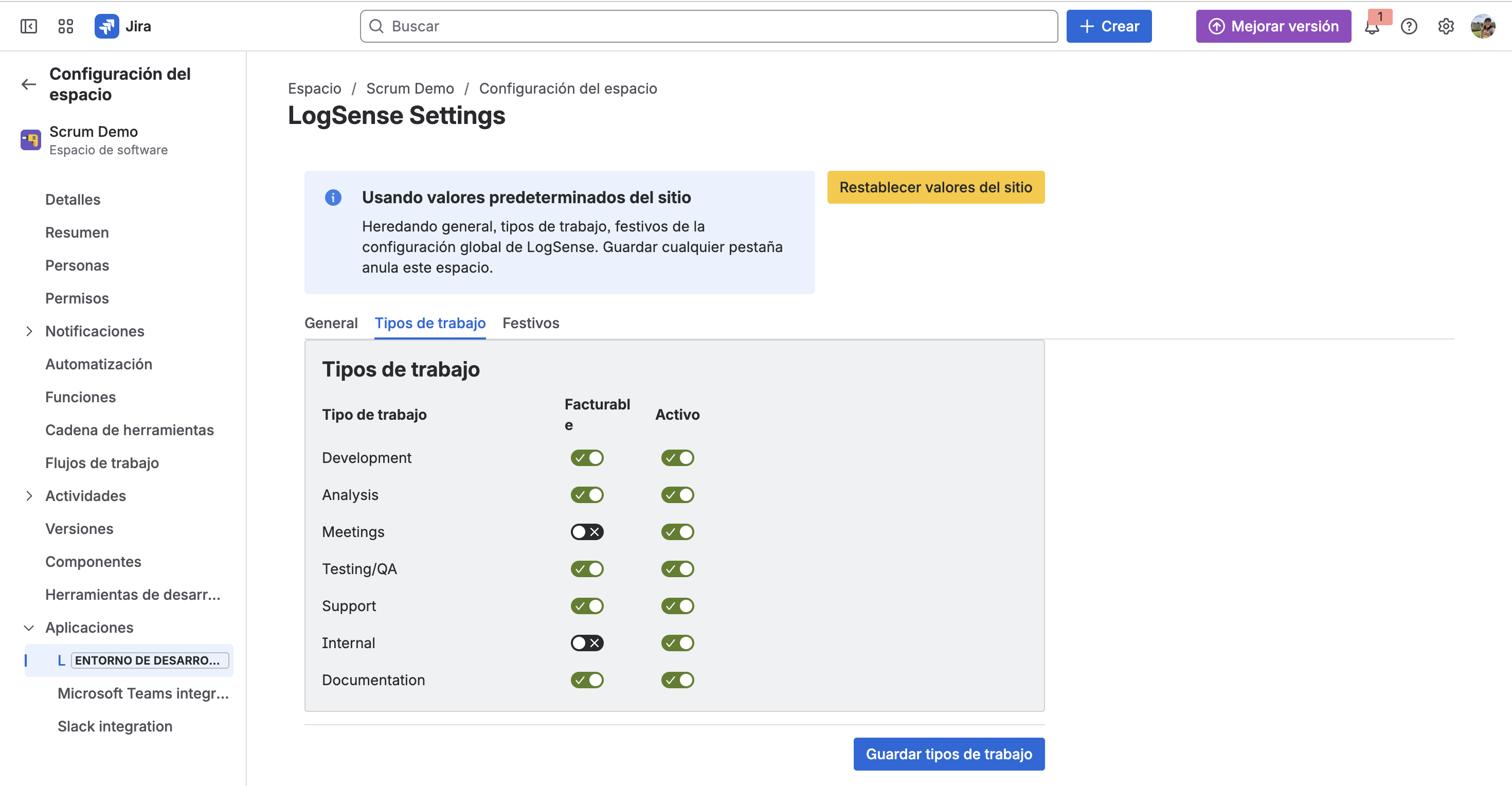Select the ENTORNO DE DESARROLLO app item

click(129, 660)
